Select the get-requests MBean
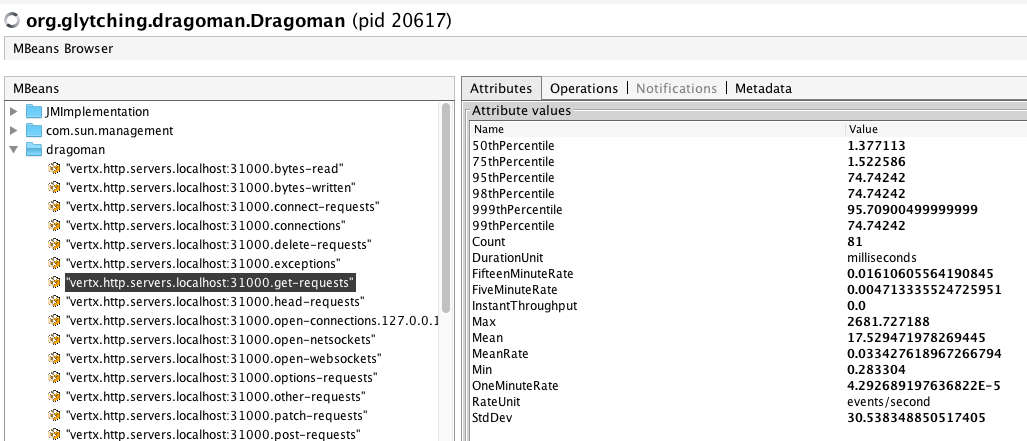The height and width of the screenshot is (441, 1027). 210,283
